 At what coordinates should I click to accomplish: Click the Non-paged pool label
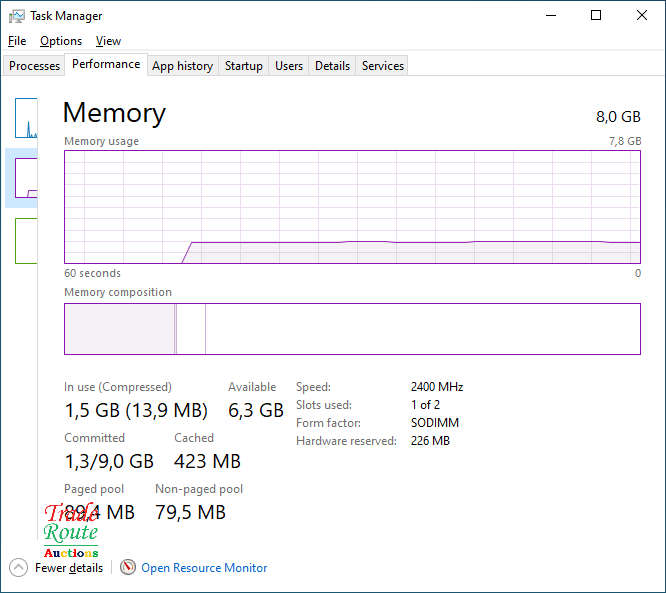(199, 489)
